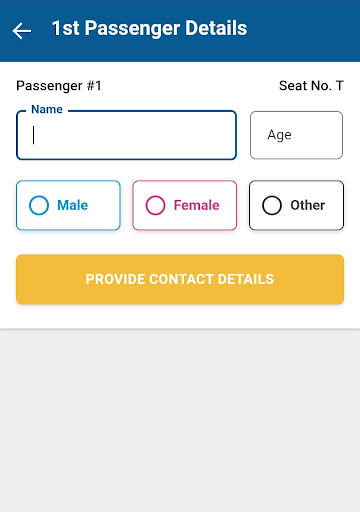Viewport: 360px width, 512px height.
Task: Focus the Name text field
Action: pos(126,135)
